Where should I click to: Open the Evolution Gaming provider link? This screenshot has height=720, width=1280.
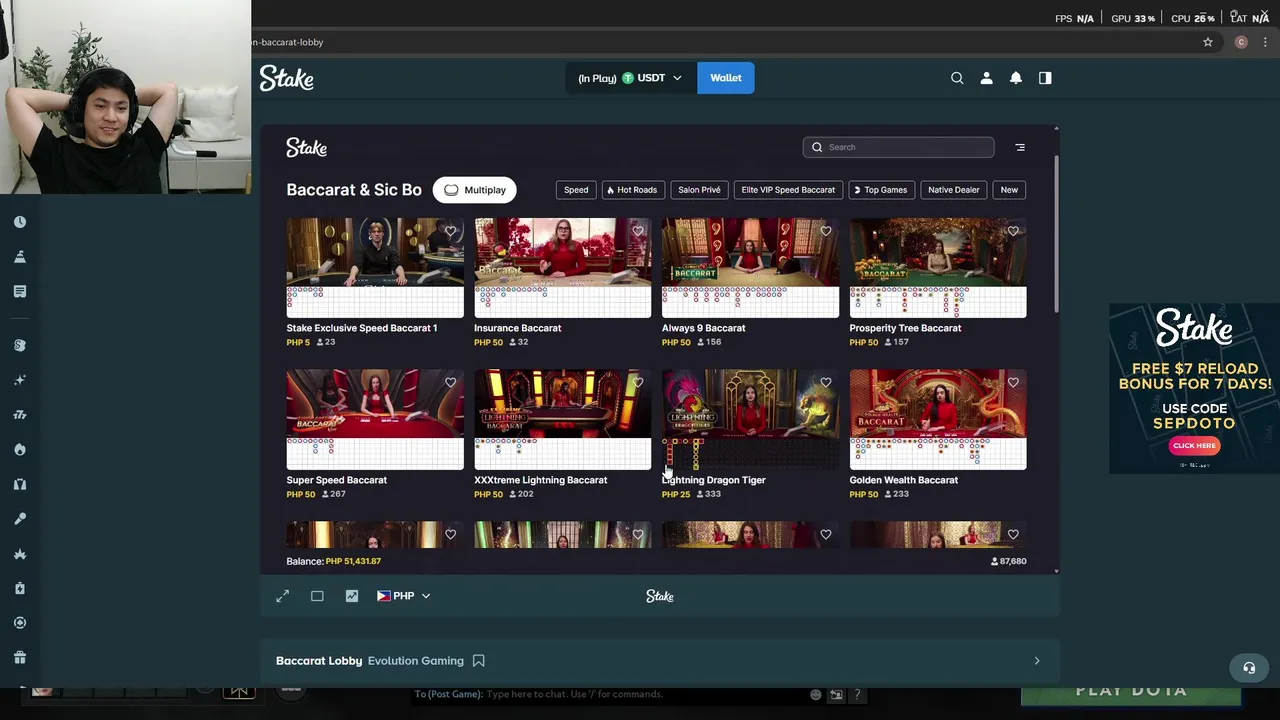(x=416, y=661)
